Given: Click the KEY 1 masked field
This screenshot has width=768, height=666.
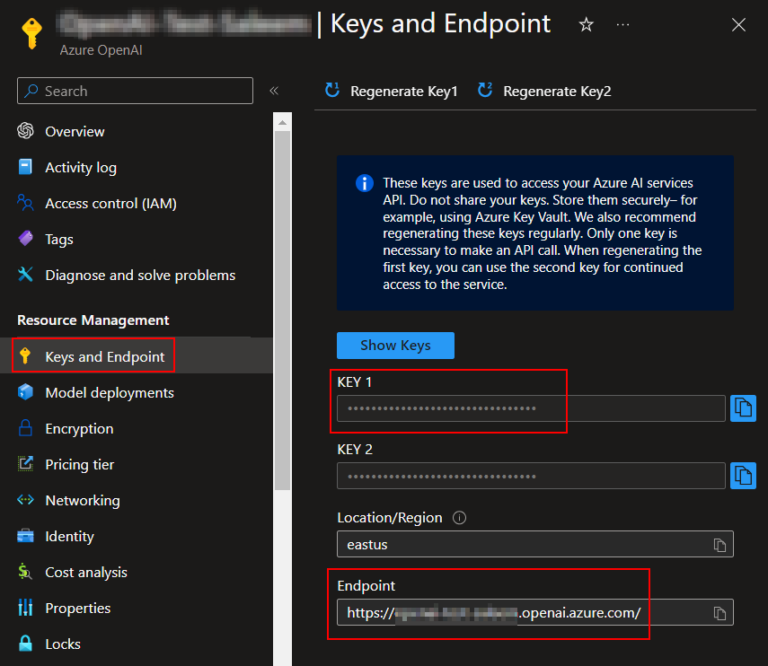Looking at the screenshot, I should pos(530,408).
